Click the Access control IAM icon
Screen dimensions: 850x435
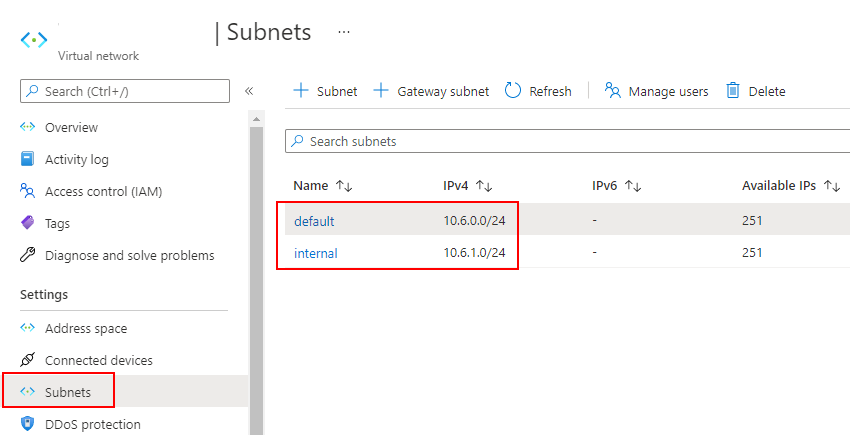(27, 190)
